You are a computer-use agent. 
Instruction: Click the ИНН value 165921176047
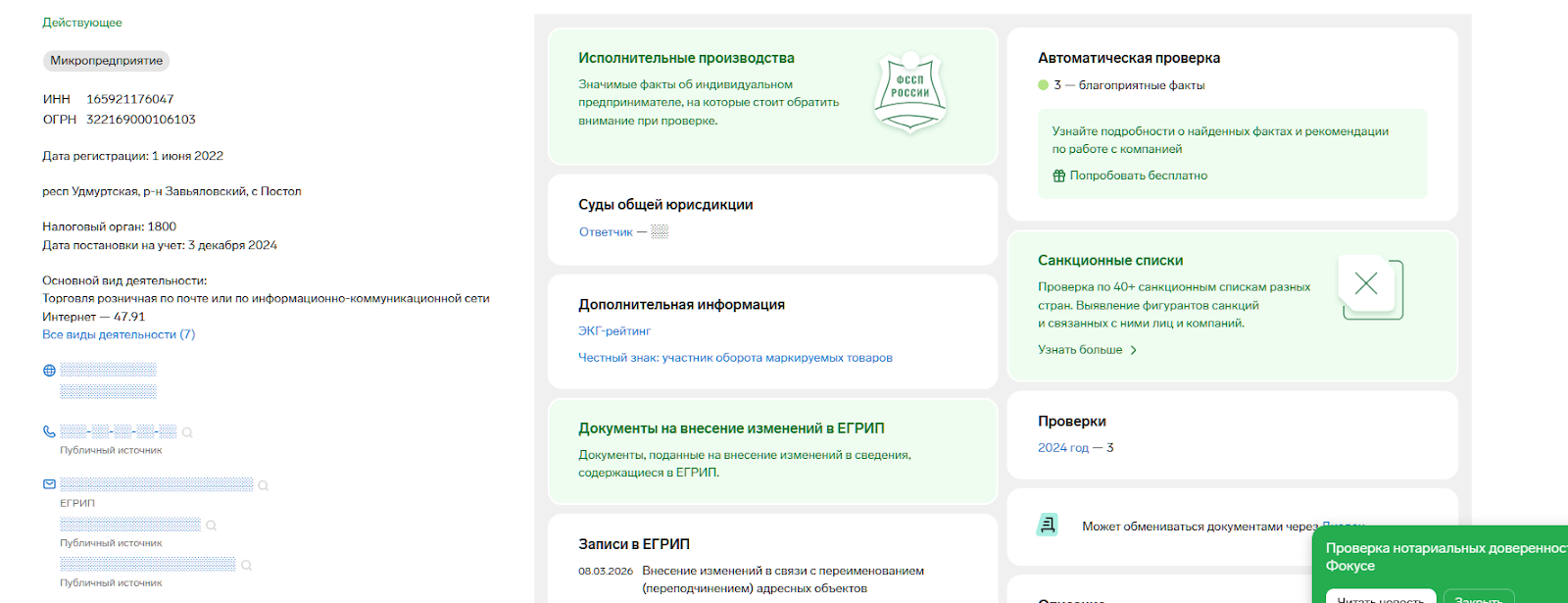tap(130, 99)
